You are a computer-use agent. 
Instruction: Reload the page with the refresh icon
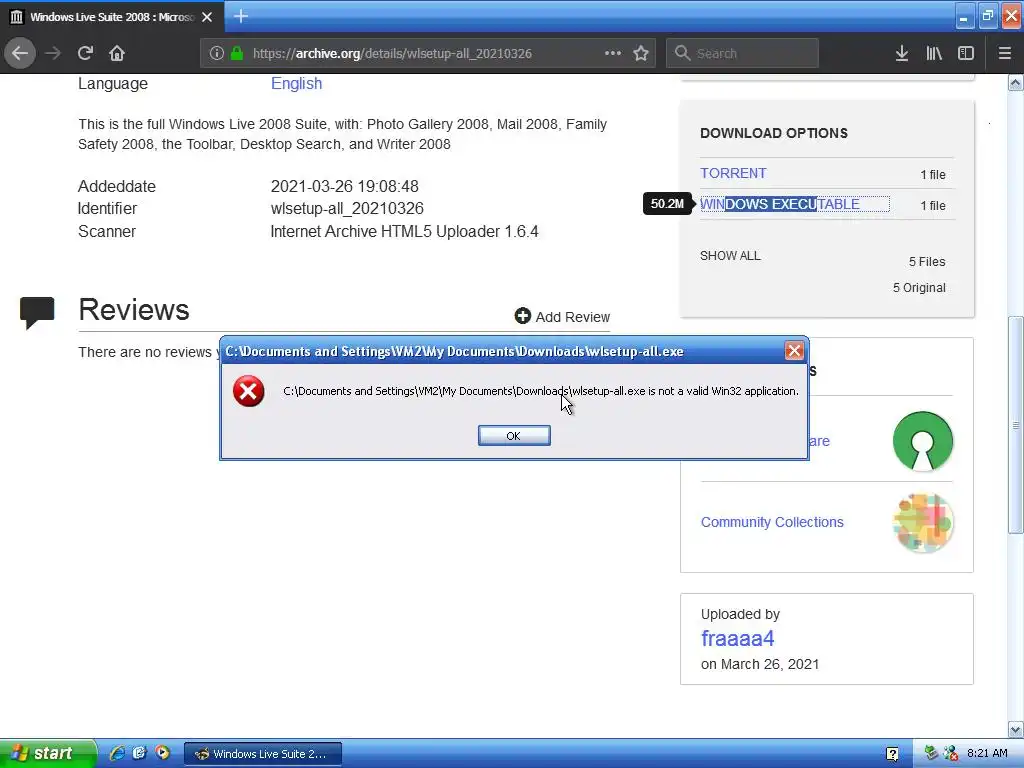85,53
